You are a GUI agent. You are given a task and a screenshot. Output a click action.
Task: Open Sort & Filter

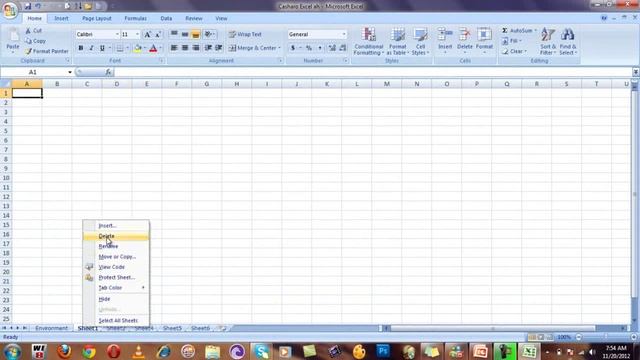click(548, 41)
